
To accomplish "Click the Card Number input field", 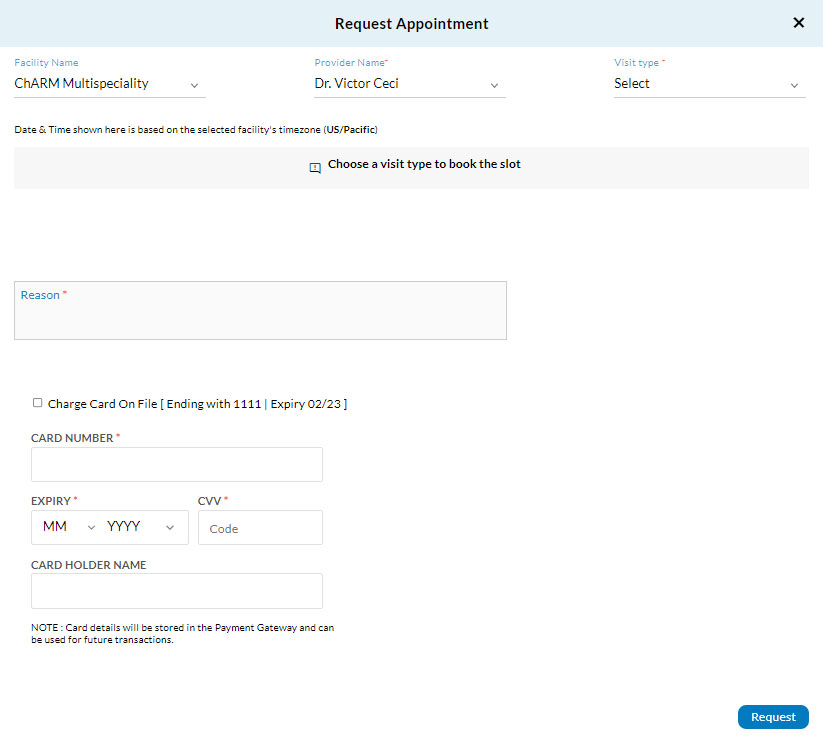I will pyautogui.click(x=176, y=464).
